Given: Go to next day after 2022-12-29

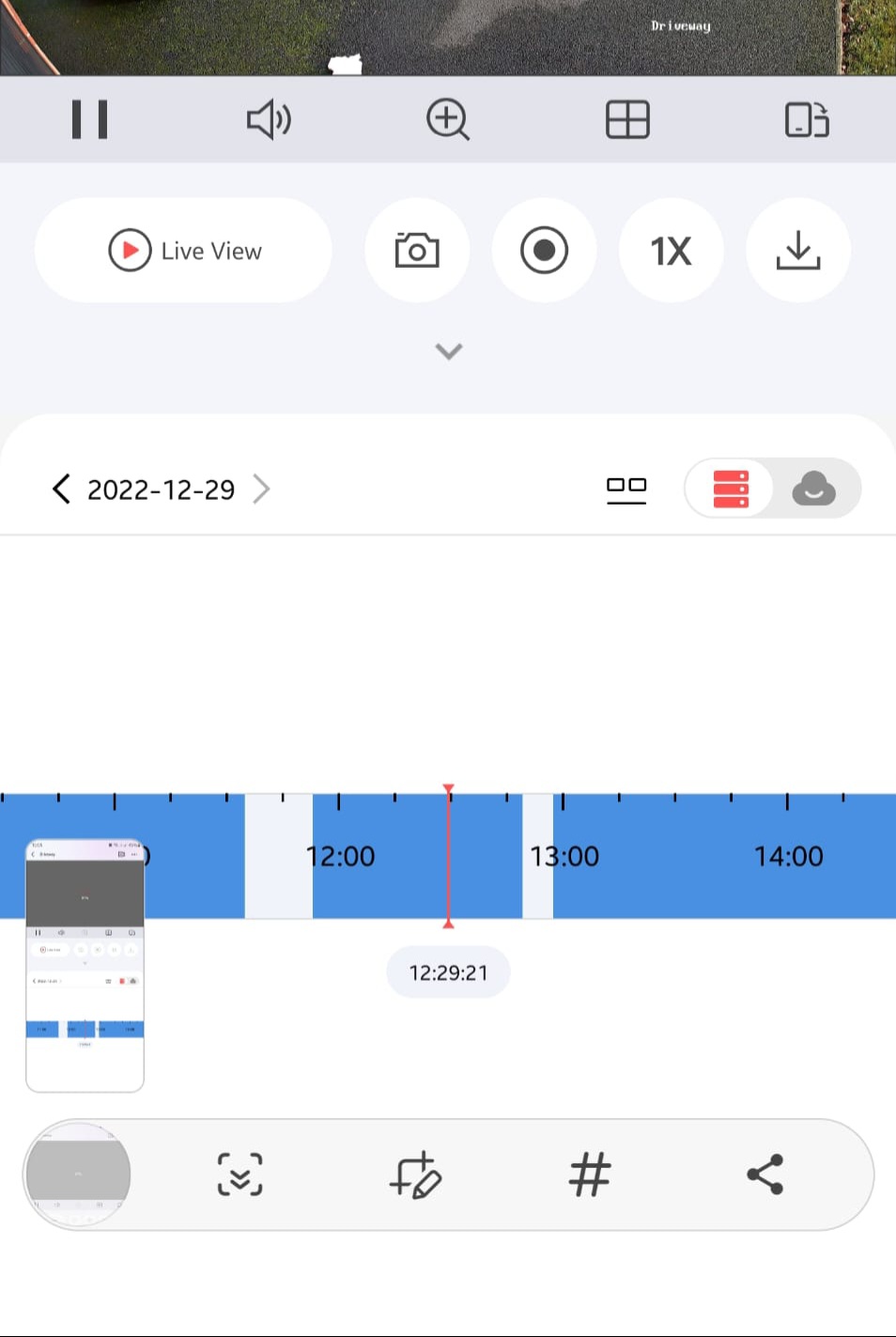Looking at the screenshot, I should tap(262, 489).
